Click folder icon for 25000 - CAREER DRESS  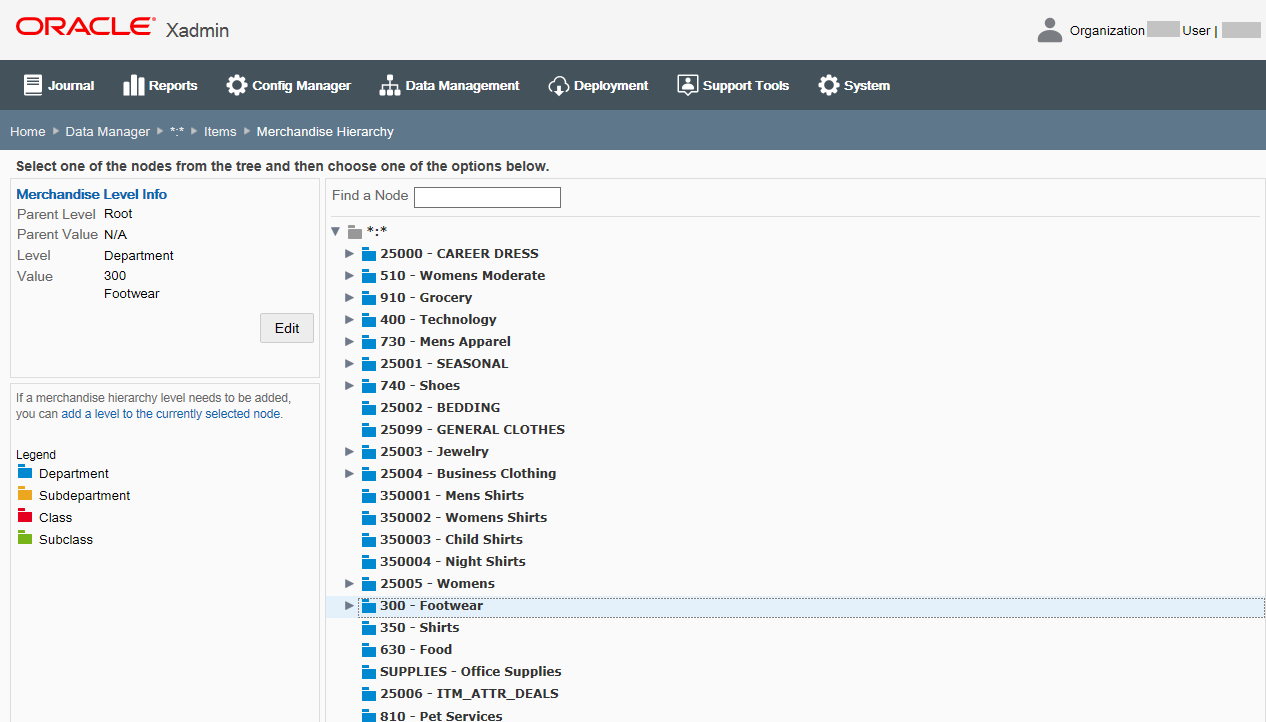click(368, 254)
